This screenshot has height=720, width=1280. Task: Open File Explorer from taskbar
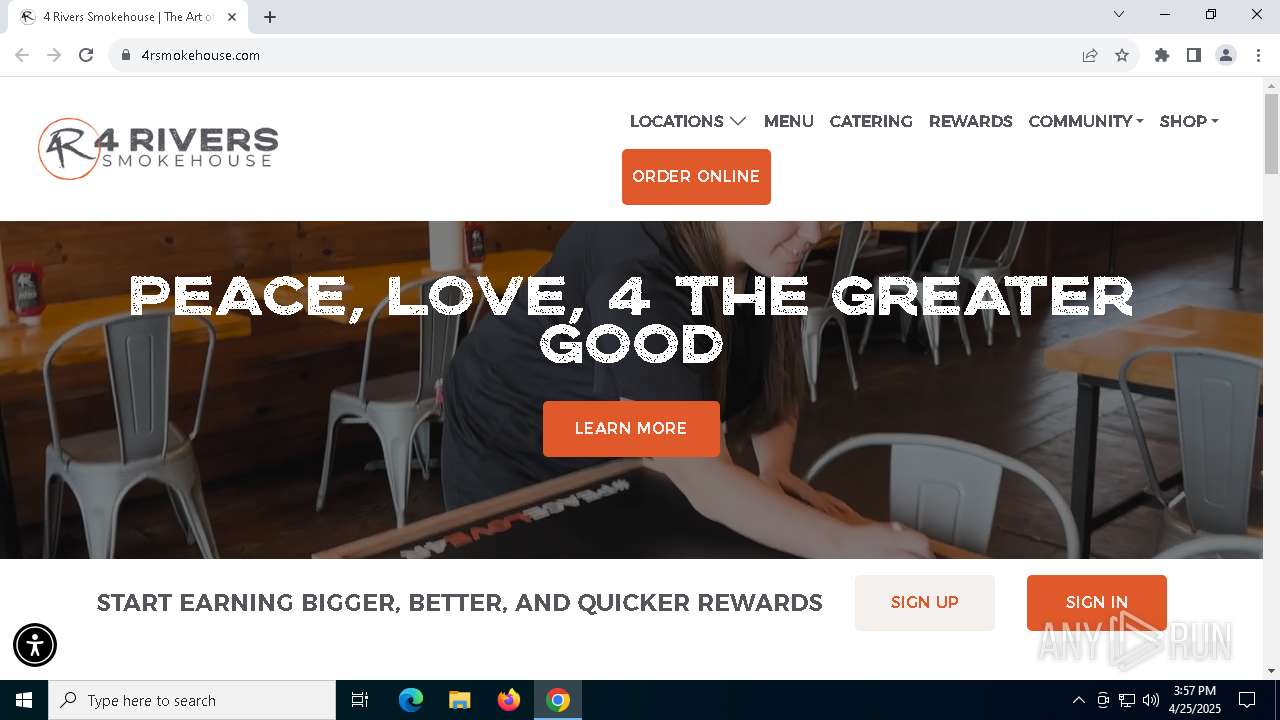click(459, 700)
